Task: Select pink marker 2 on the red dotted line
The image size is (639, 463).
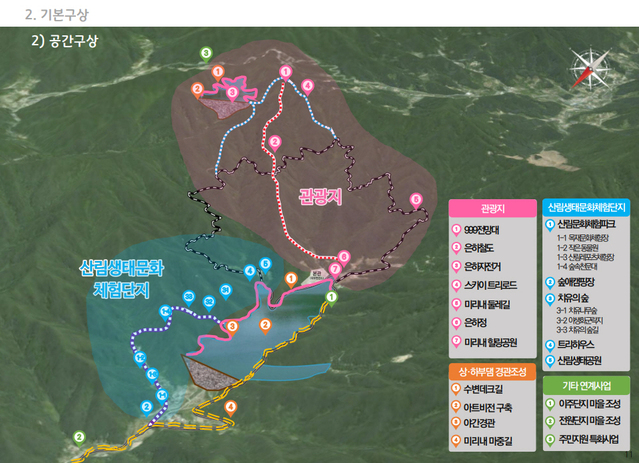Action: coord(274,141)
